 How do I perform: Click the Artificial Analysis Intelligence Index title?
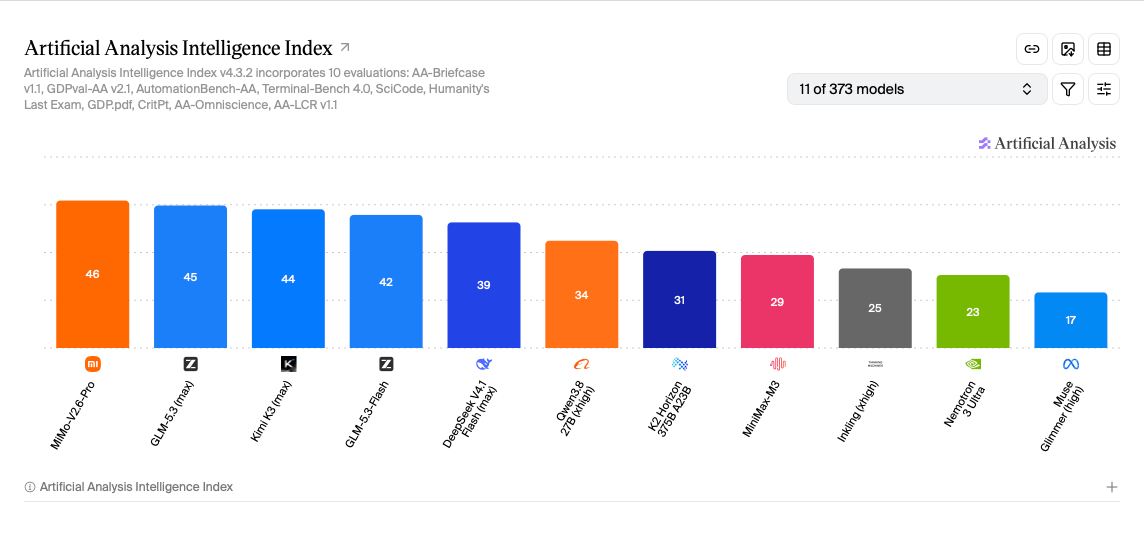179,48
